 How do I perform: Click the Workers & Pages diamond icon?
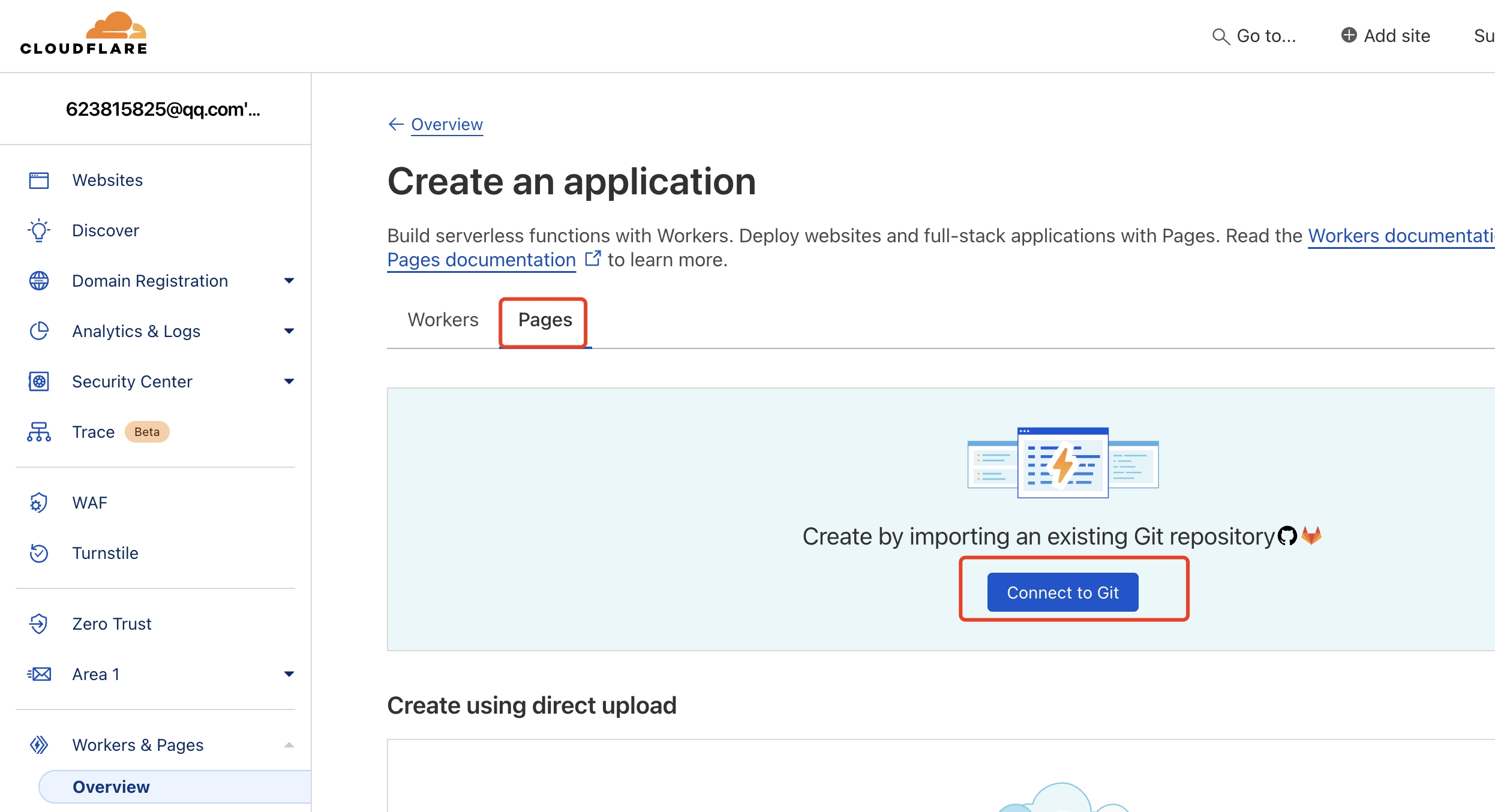click(x=39, y=745)
